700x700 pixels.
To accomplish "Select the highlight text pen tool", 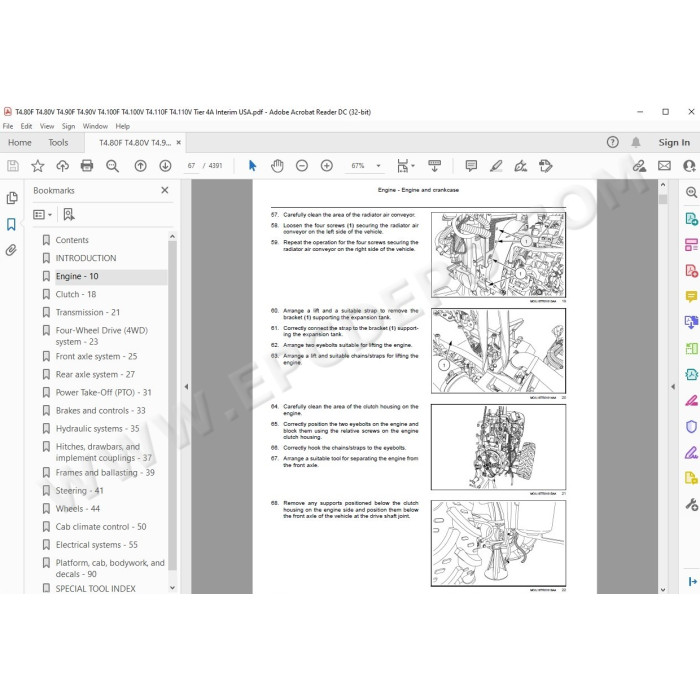I will pyautogui.click(x=496, y=166).
